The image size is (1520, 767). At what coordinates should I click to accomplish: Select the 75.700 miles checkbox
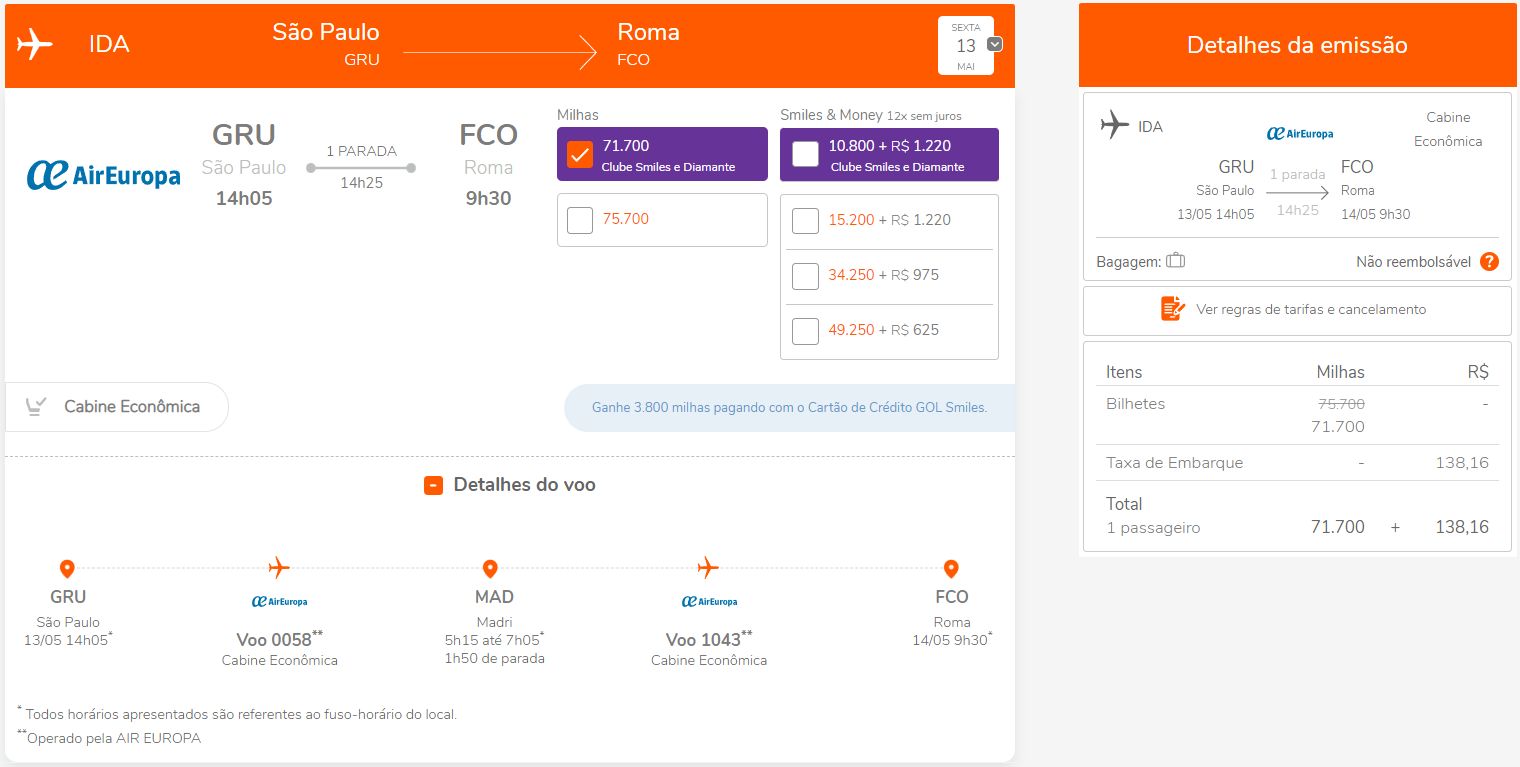[580, 220]
